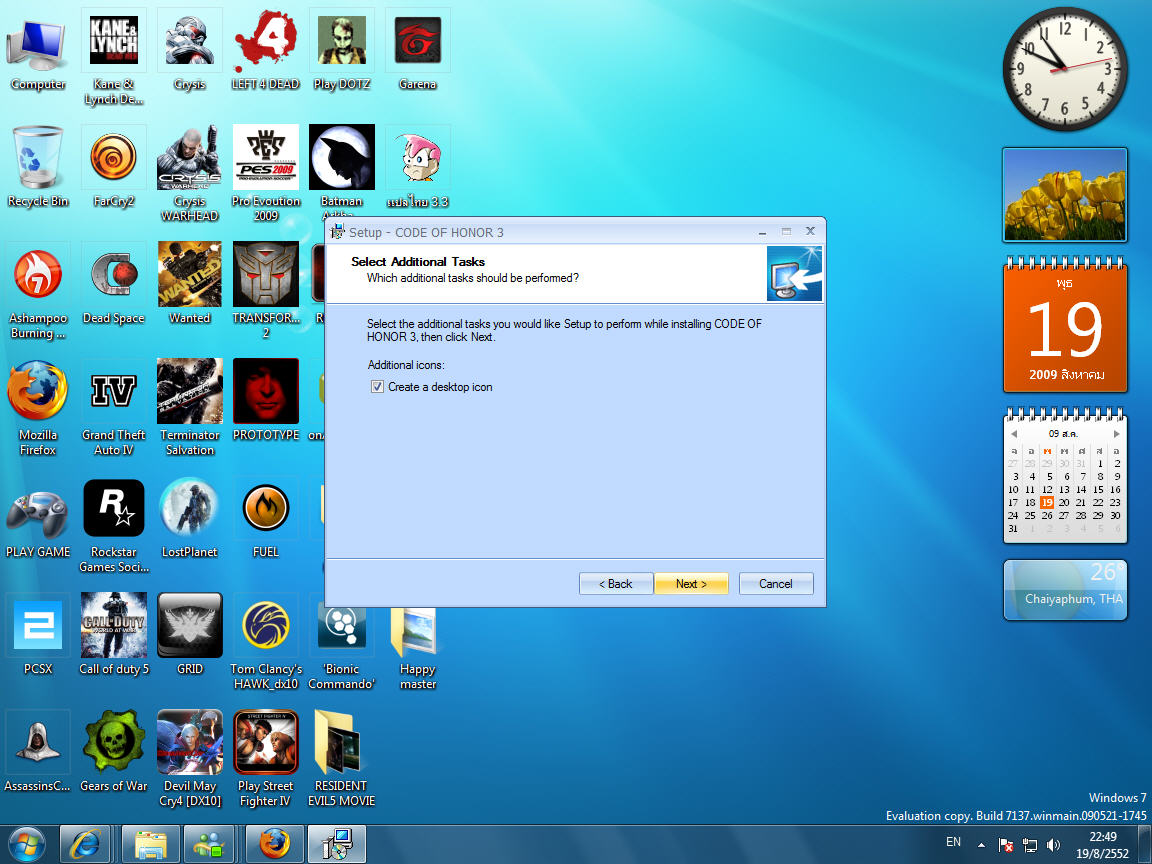
Task: Launch Internet Explorer from the taskbar
Action: pyautogui.click(x=85, y=844)
